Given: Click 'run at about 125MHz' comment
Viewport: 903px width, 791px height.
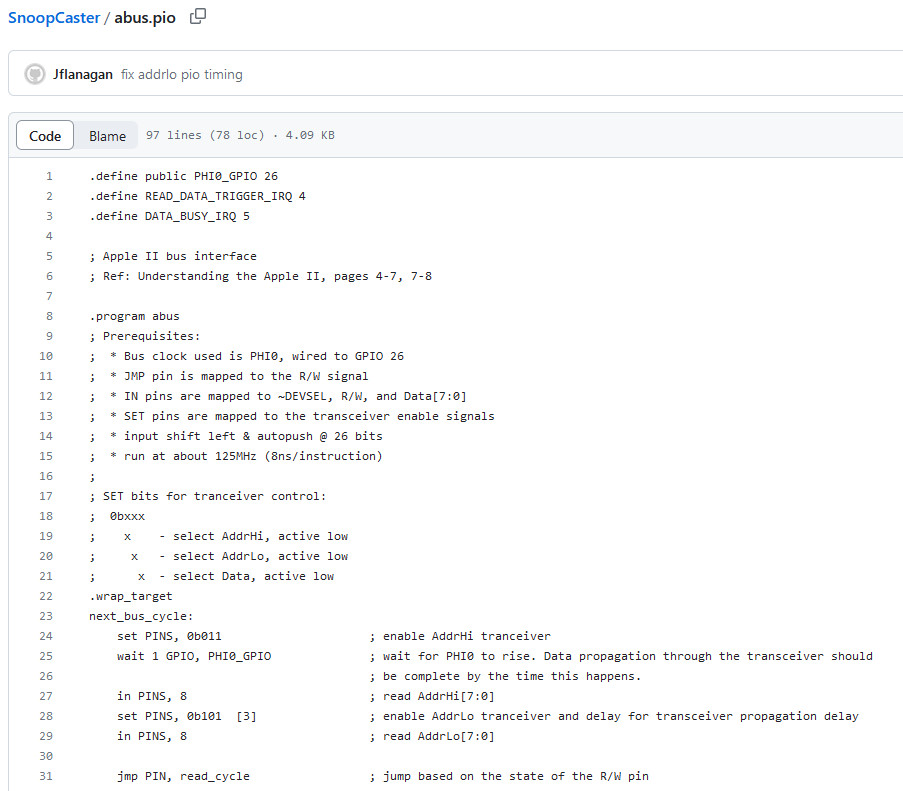Looking at the screenshot, I should (x=236, y=457).
